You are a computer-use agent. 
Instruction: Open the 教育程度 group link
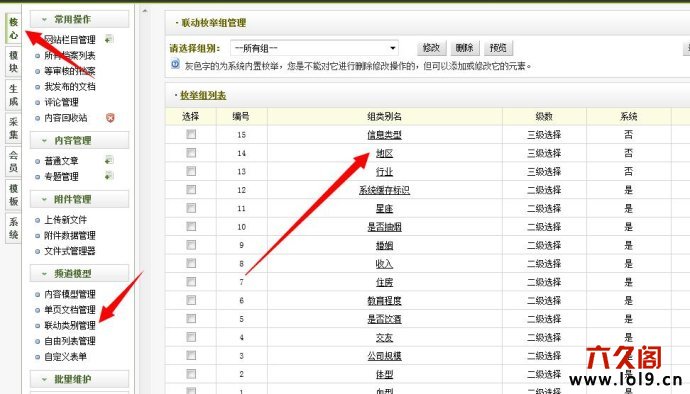pyautogui.click(x=384, y=301)
